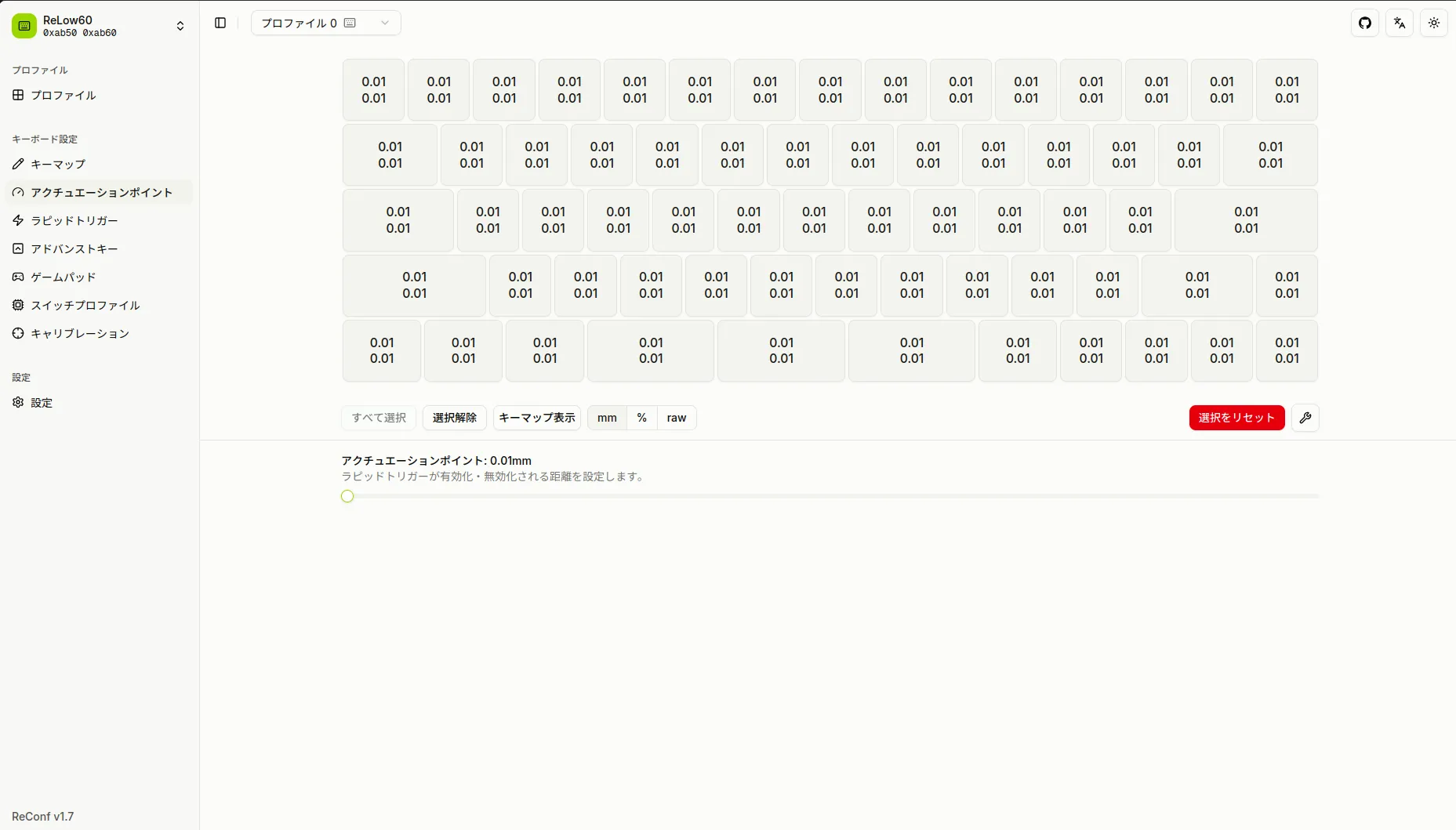
Task: Switch units to raw
Action: pos(677,418)
